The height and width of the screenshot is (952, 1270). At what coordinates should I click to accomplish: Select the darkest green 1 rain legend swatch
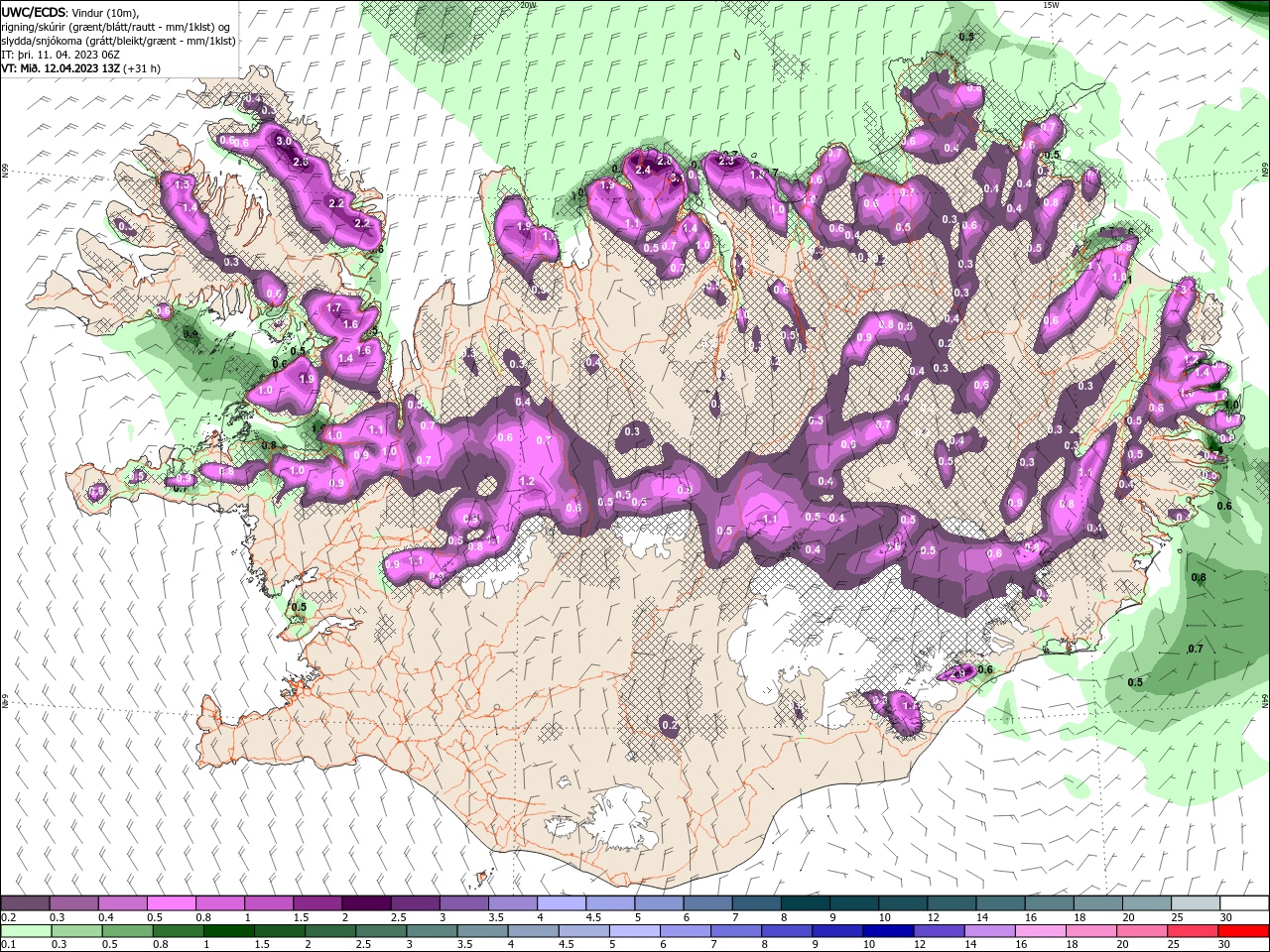coord(228,931)
